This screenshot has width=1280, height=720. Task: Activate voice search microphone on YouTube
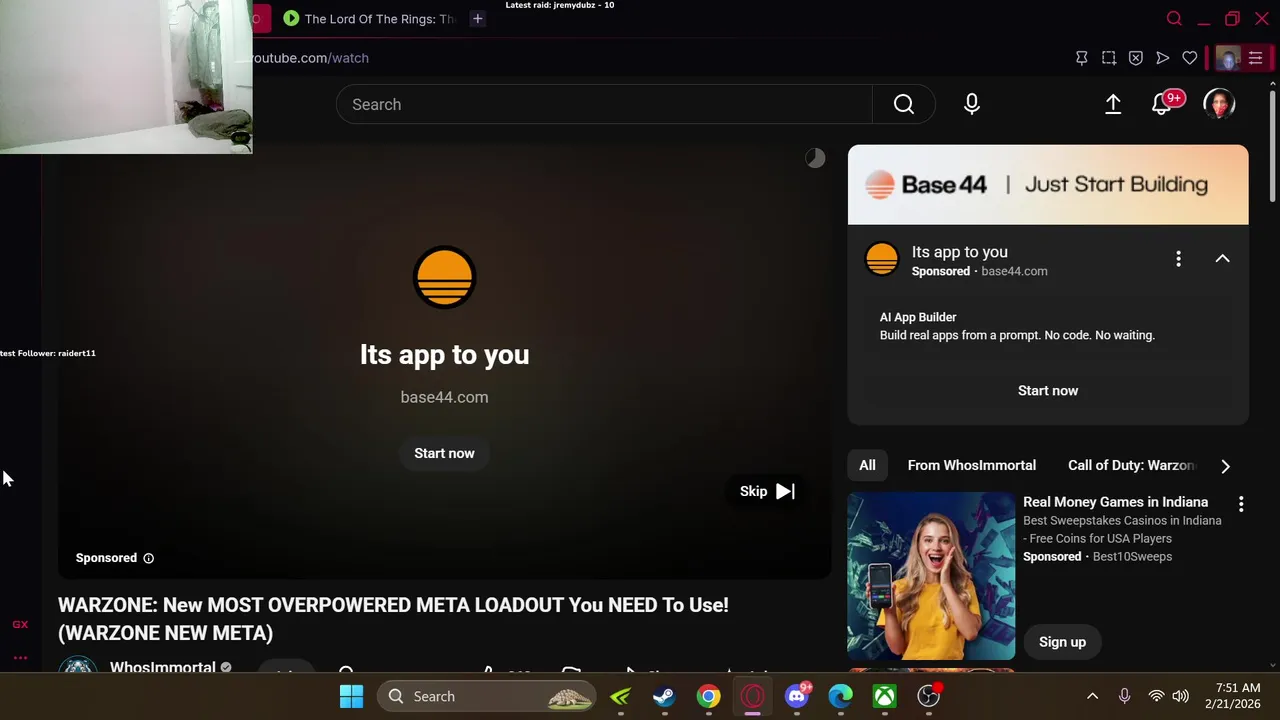[972, 104]
